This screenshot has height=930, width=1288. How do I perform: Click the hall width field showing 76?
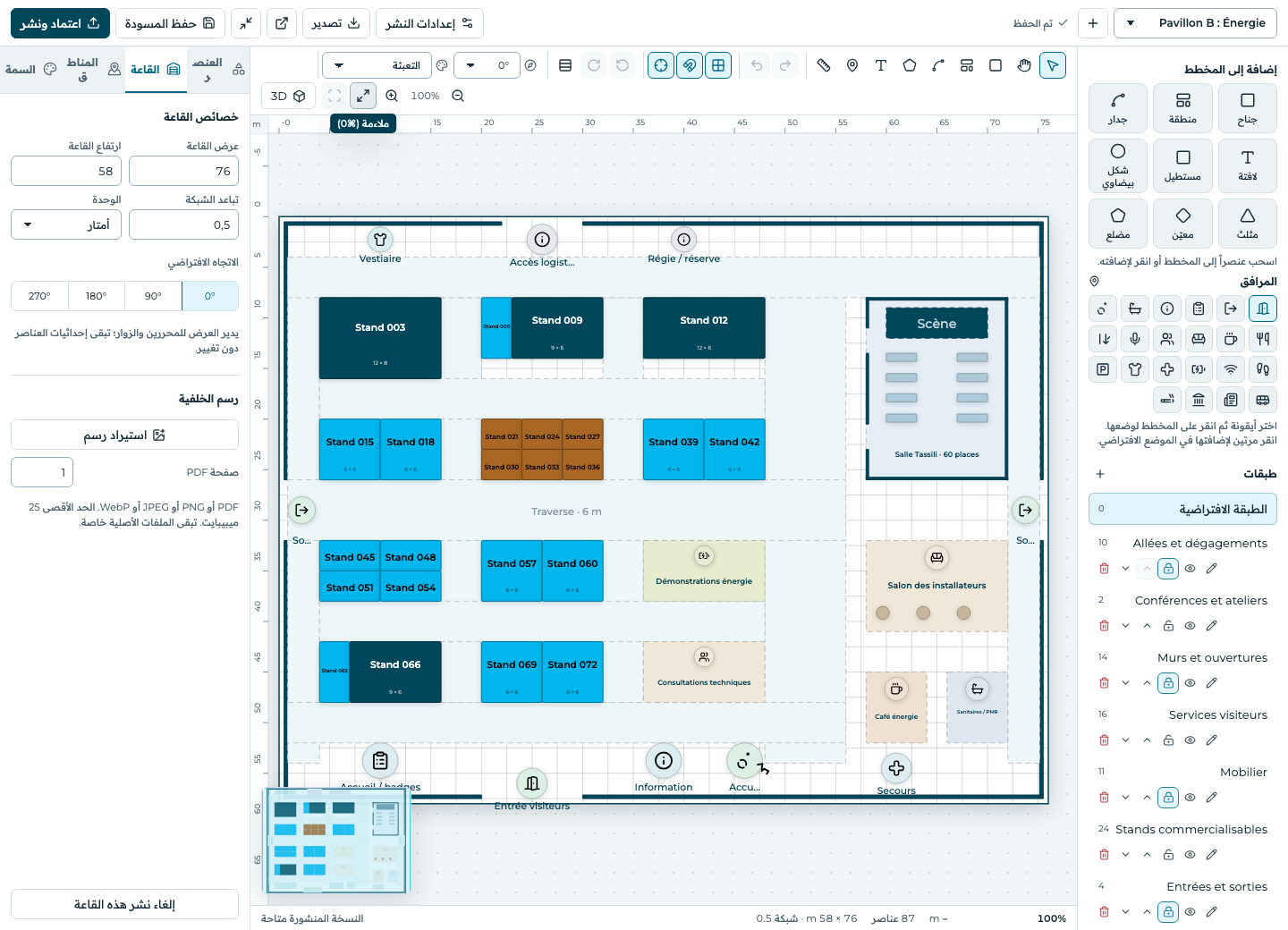click(x=183, y=171)
